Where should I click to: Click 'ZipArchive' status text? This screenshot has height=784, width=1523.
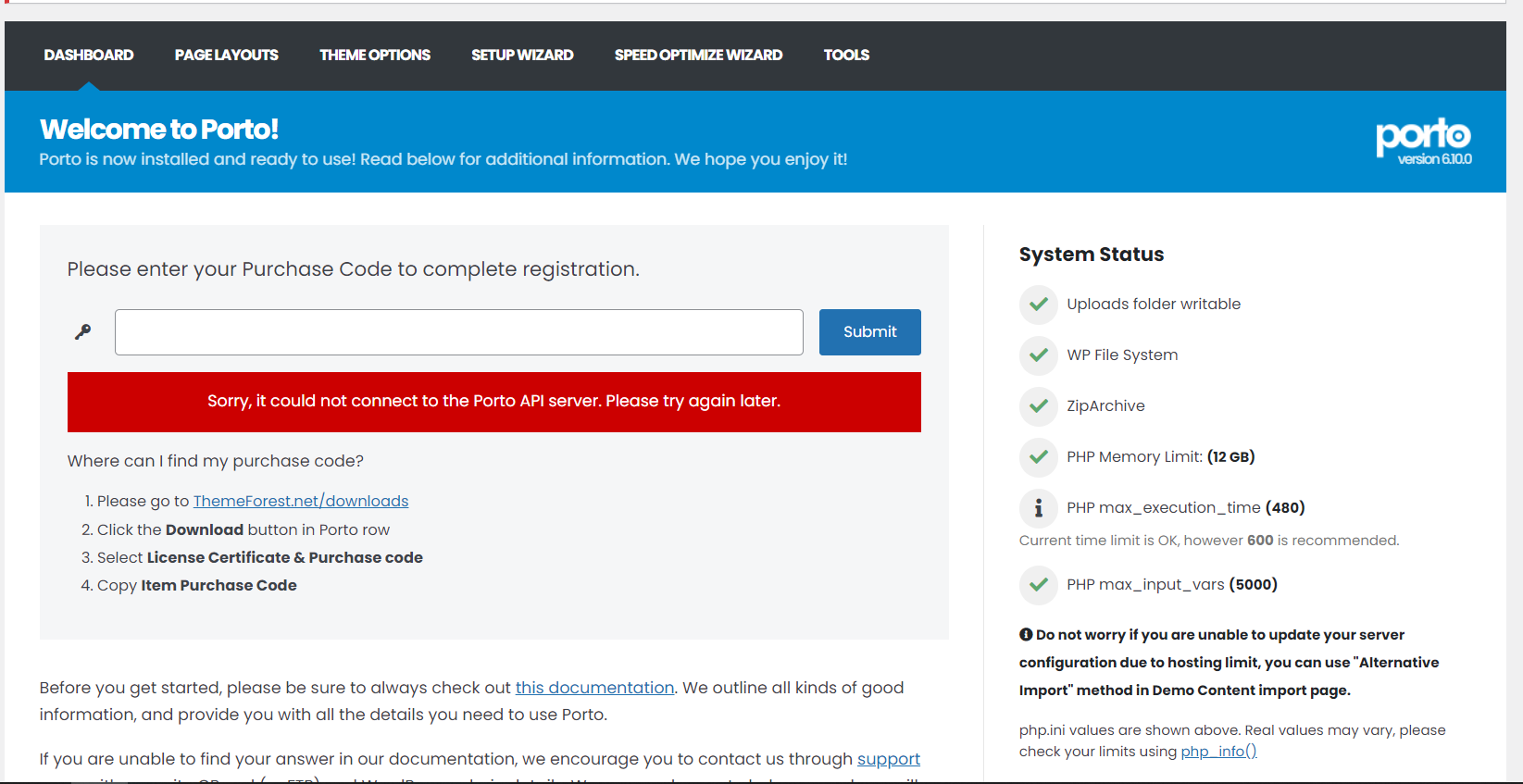(1105, 406)
